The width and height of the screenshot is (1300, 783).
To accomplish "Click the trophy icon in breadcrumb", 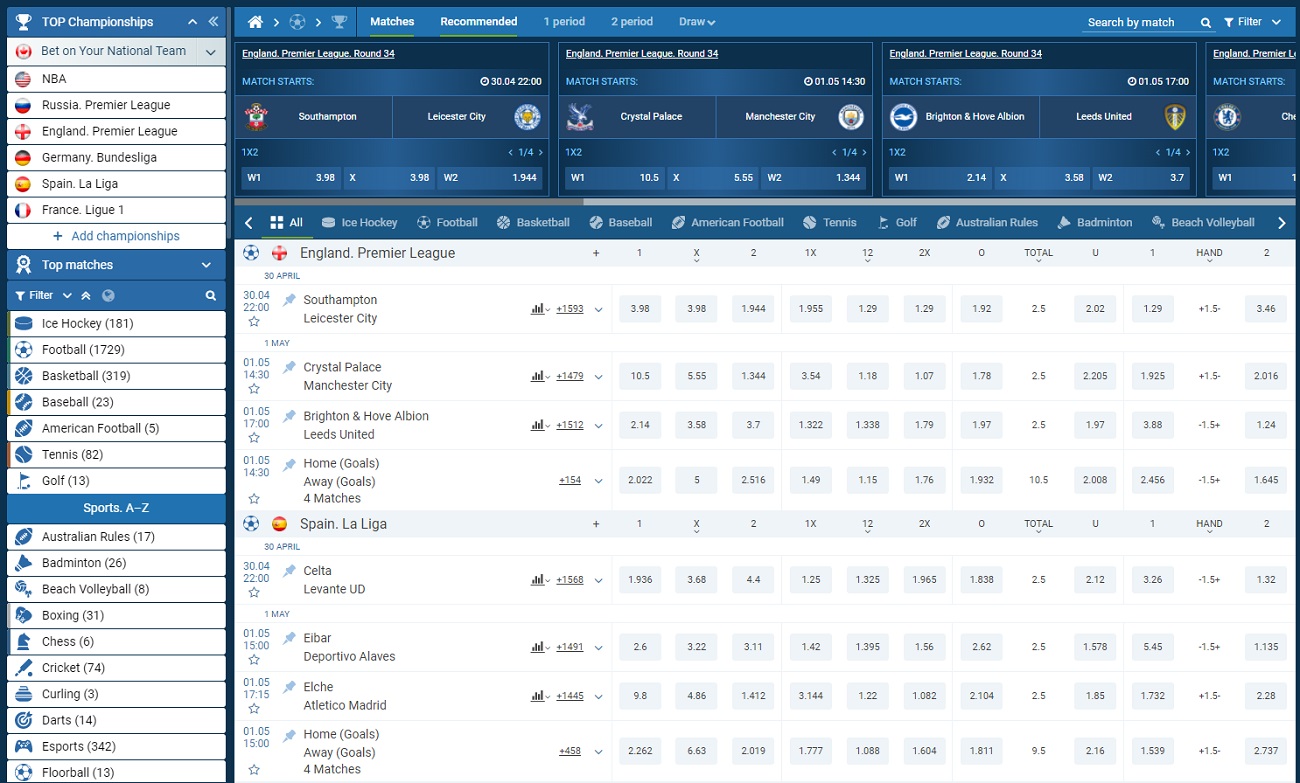I will (340, 22).
